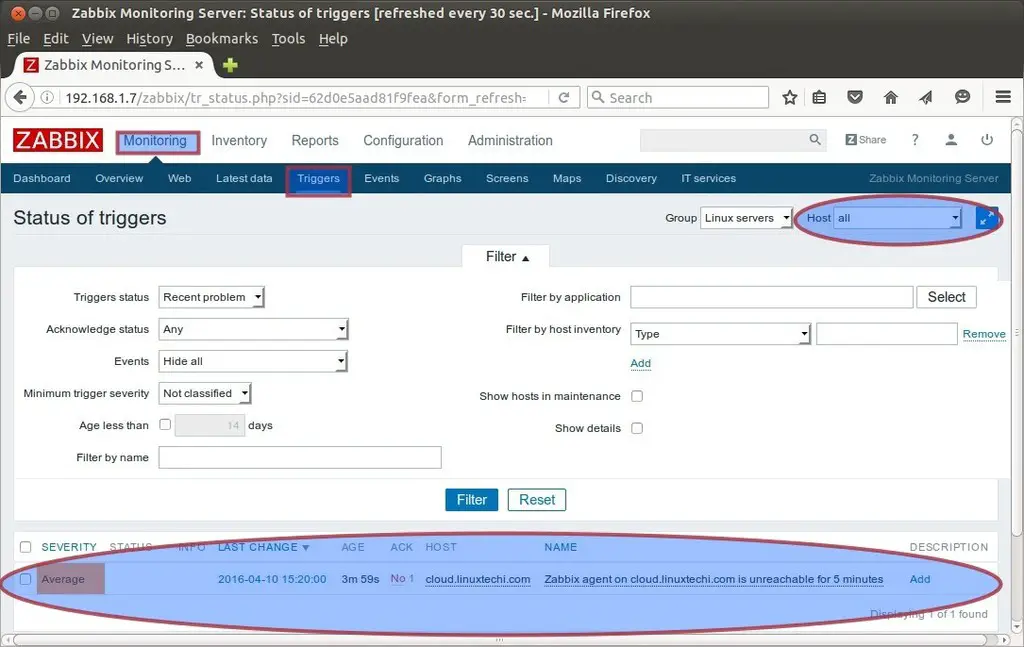1024x647 pixels.
Task: Open the Zabbix agent unreachable trigger name
Action: [713, 579]
